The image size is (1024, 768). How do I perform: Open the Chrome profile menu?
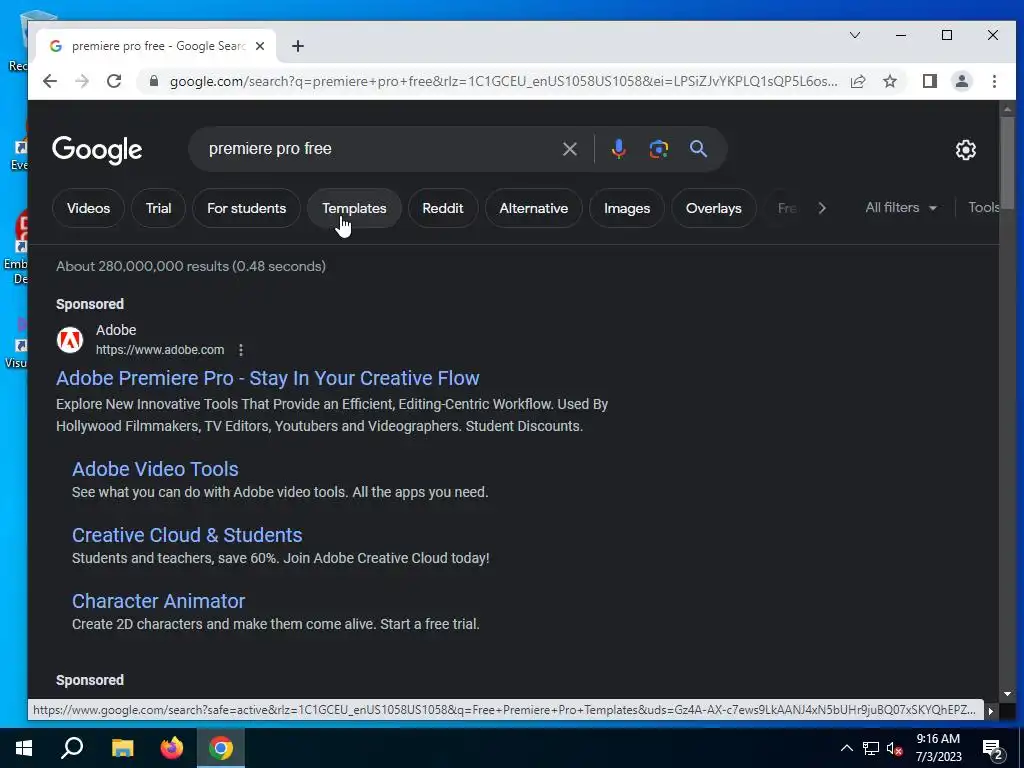[962, 81]
